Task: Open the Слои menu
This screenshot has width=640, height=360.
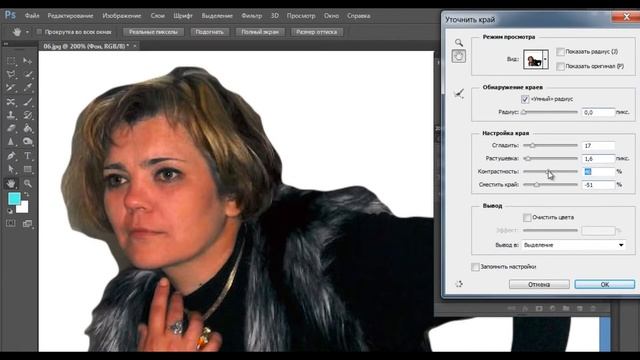Action: tap(158, 16)
